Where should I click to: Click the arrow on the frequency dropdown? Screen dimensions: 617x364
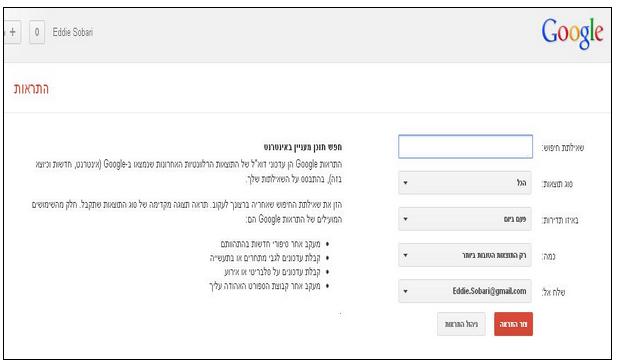pyautogui.click(x=405, y=219)
